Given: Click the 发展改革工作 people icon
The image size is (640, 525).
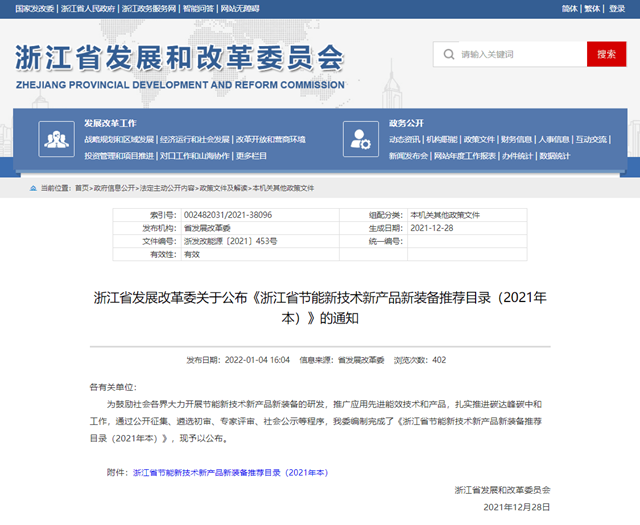Looking at the screenshot, I should pyautogui.click(x=55, y=138).
